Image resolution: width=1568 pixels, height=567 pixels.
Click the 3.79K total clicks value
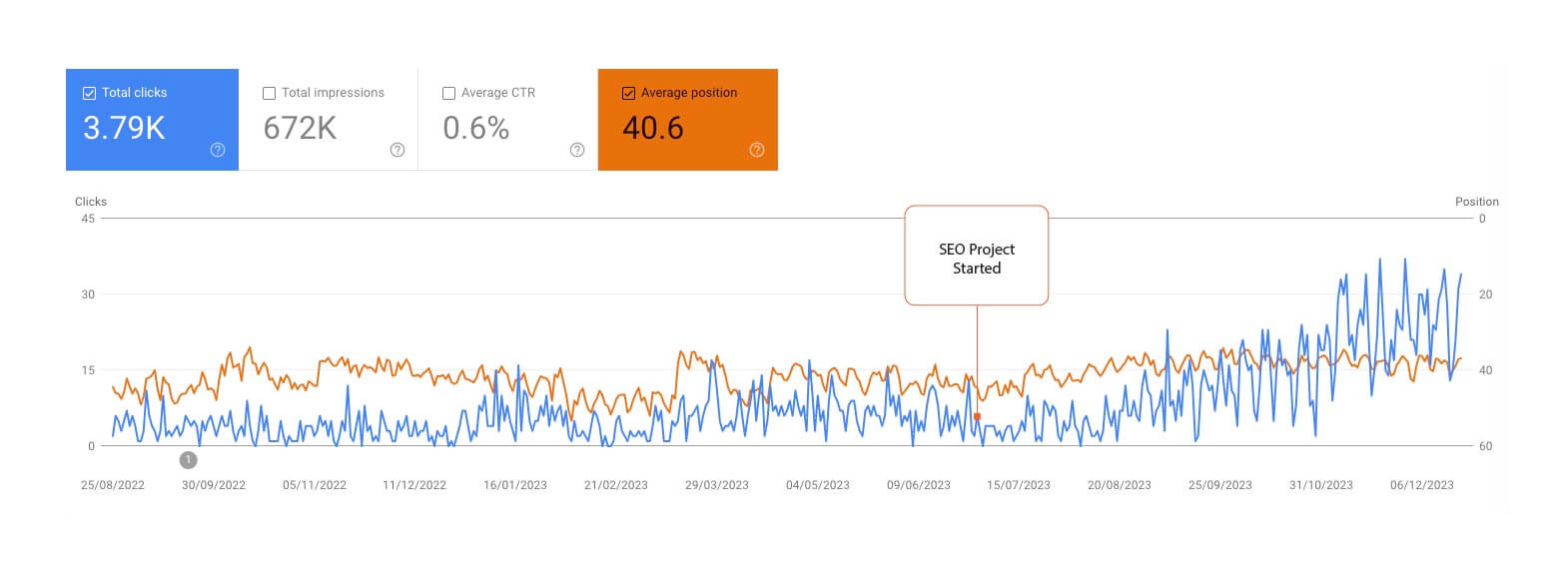click(124, 128)
